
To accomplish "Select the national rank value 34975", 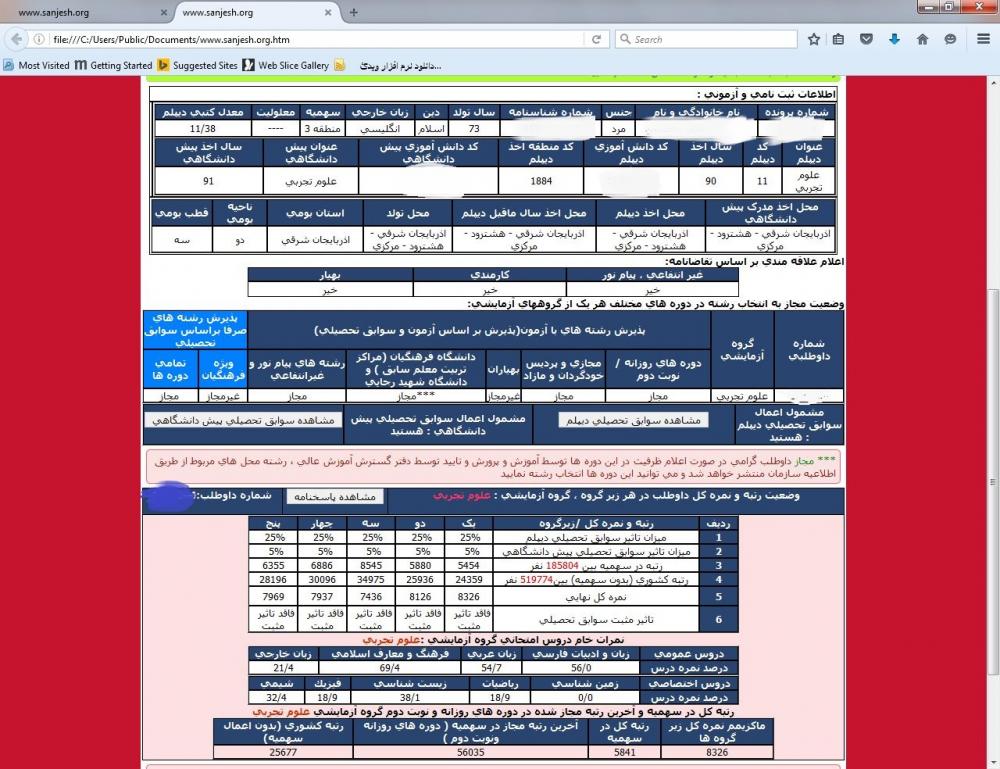I will 371,580.
